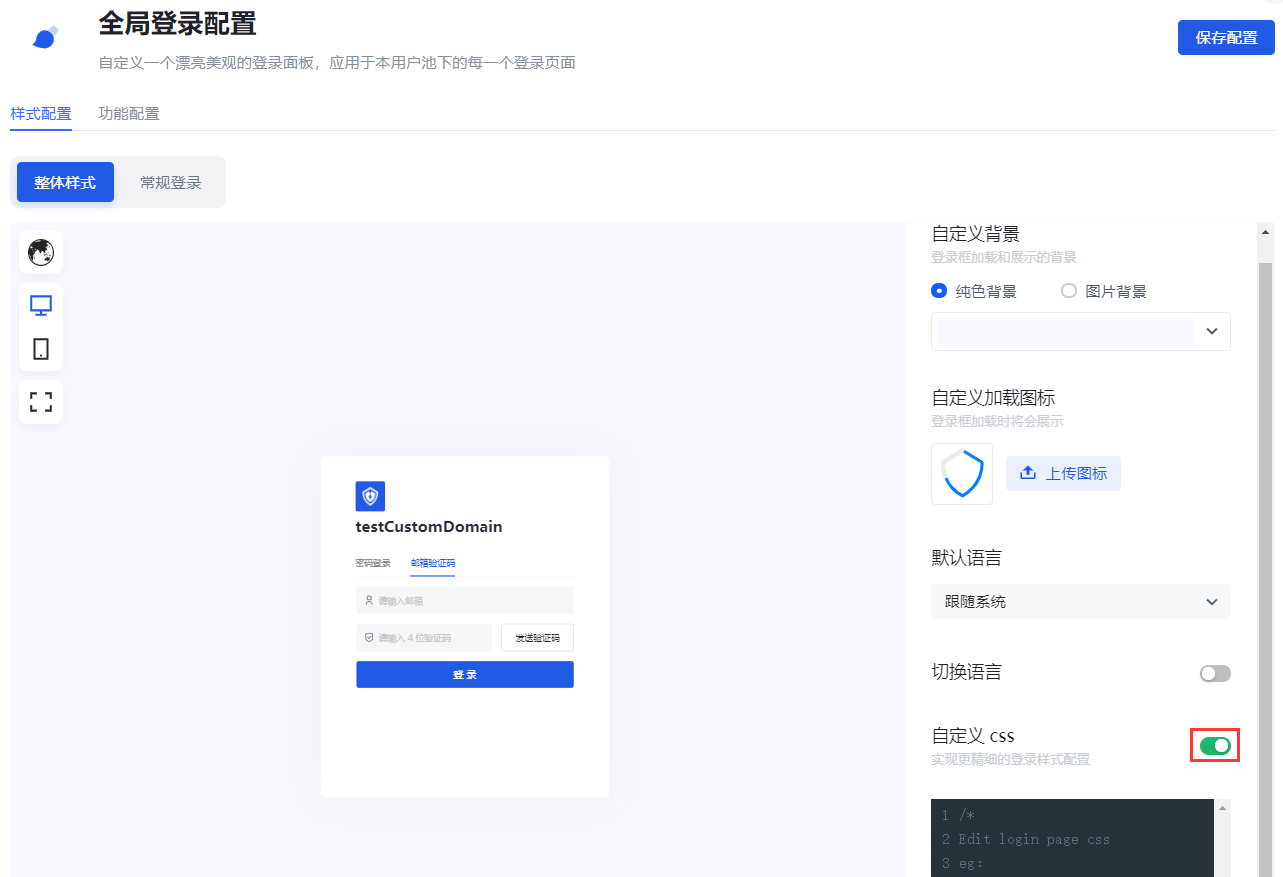Viewport: 1283px width, 877px height.
Task: Click the background color swatch bar
Action: coord(1065,332)
